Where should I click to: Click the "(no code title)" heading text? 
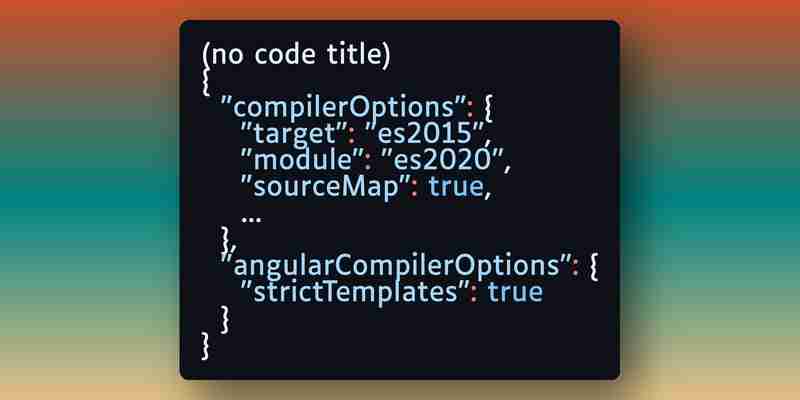point(296,55)
